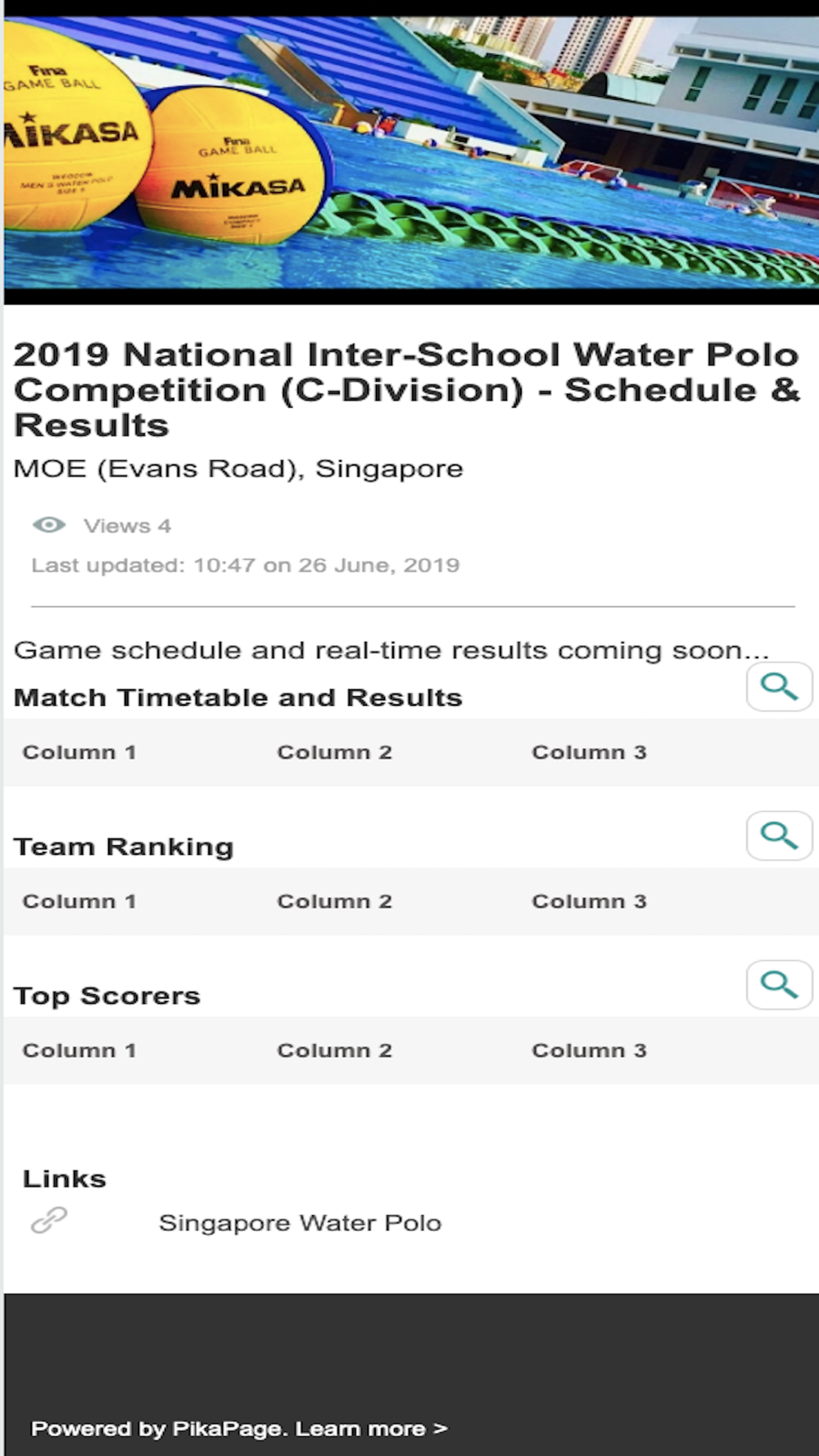The image size is (819, 1456).
Task: Select Column 1 header in Top Scorers
Action: point(79,1050)
